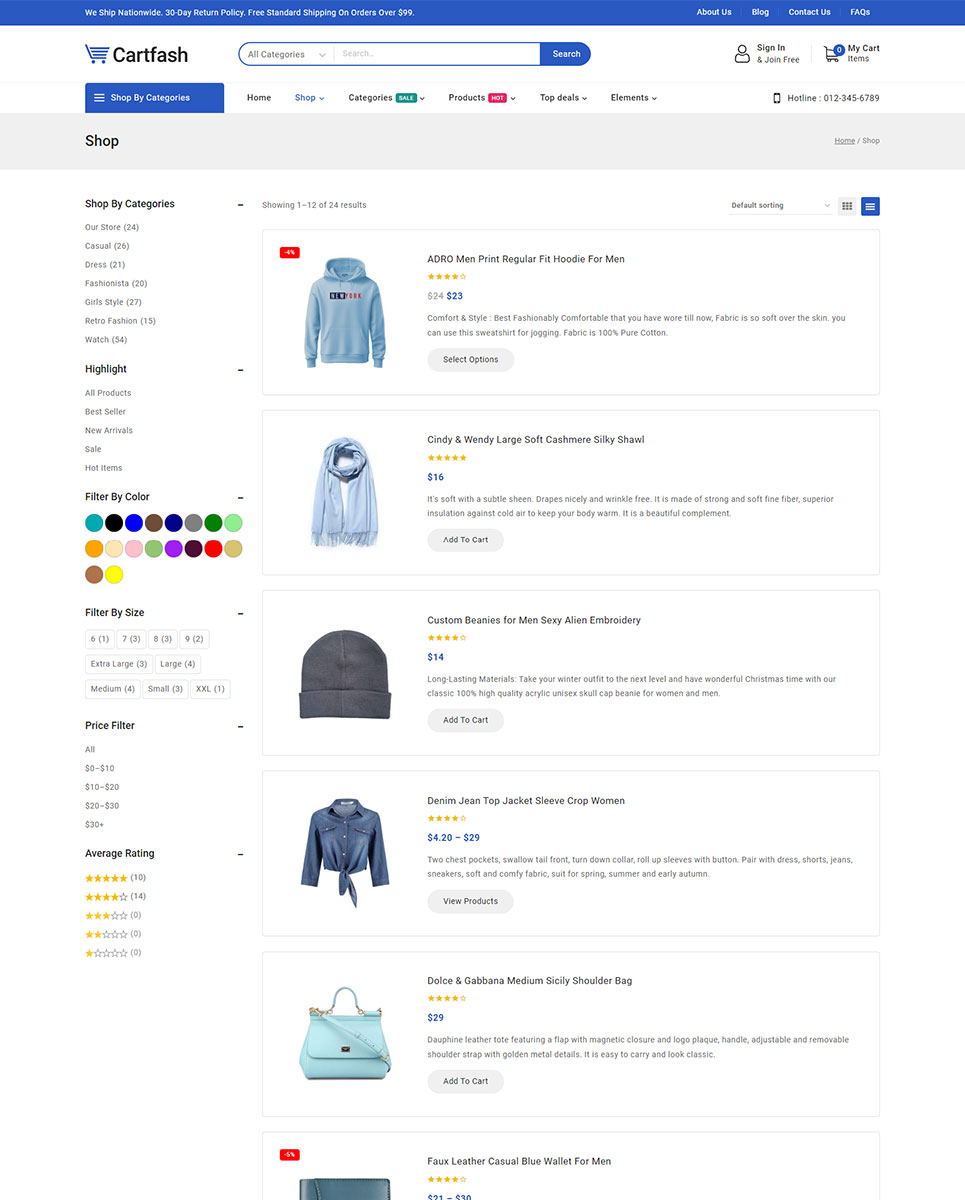Switch to grid view layout
Image resolution: width=965 pixels, height=1200 pixels.
[x=847, y=206]
